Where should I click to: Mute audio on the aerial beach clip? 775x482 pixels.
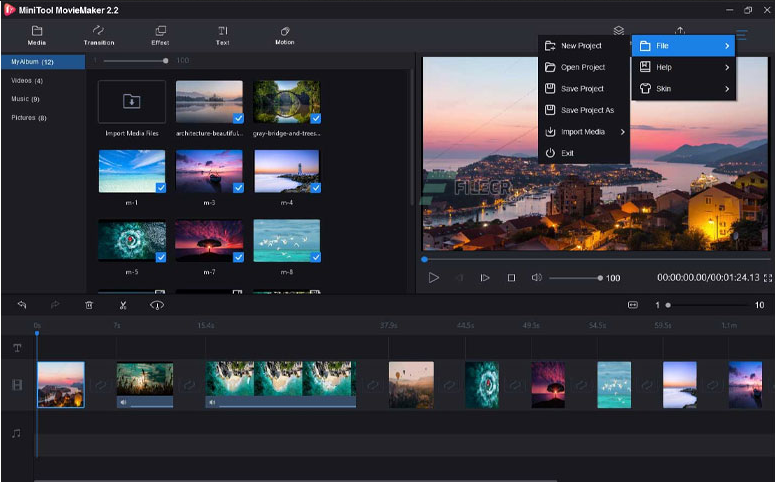[x=212, y=402]
